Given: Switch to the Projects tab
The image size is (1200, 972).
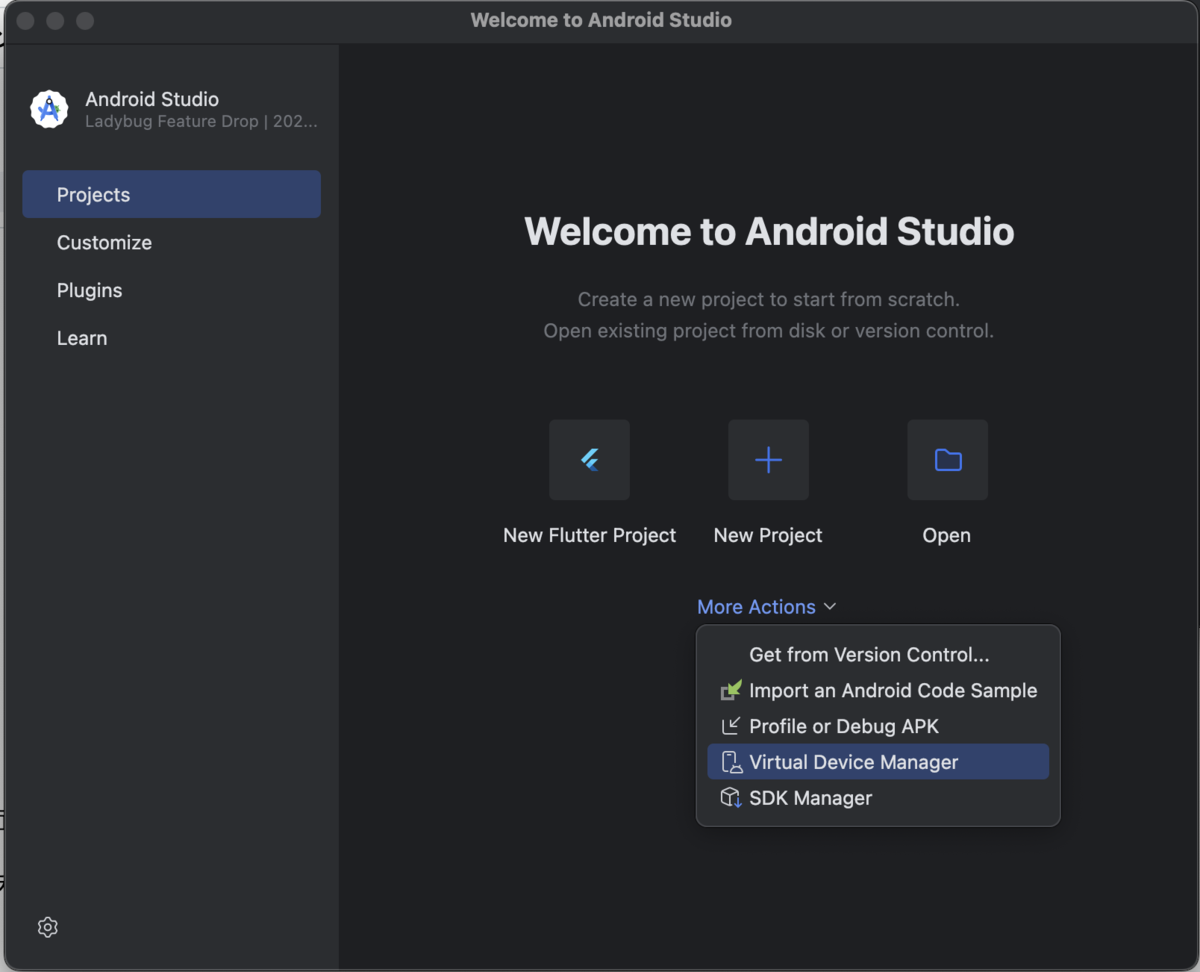Looking at the screenshot, I should [172, 194].
